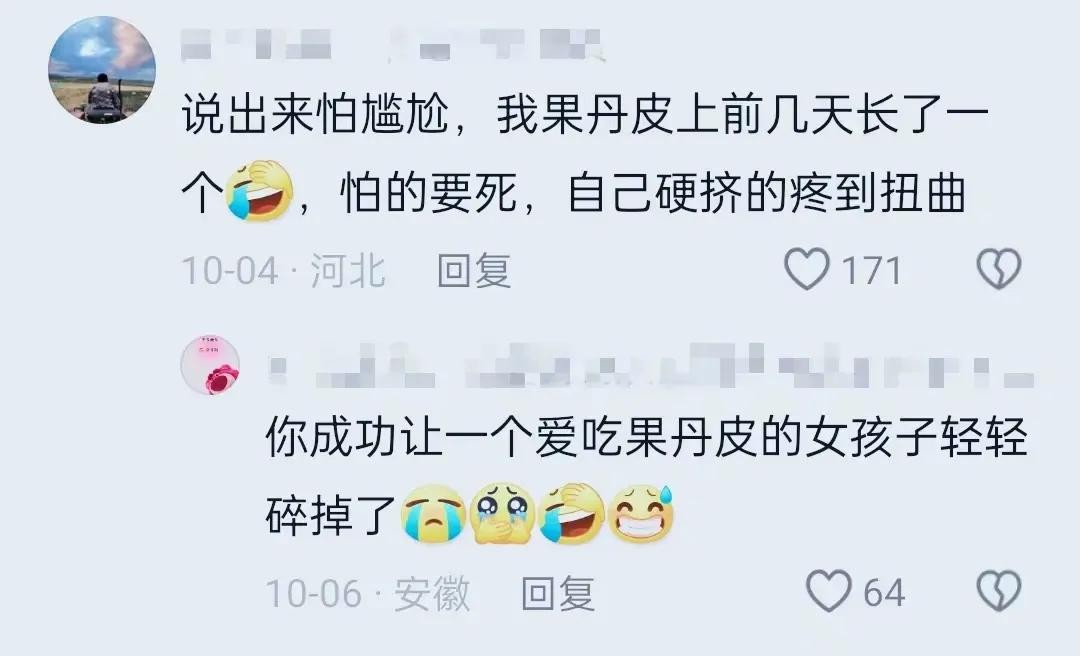This screenshot has height=656, width=1080.
Task: Click the 10-06 · 安徽 timestamp
Action: coord(368,593)
